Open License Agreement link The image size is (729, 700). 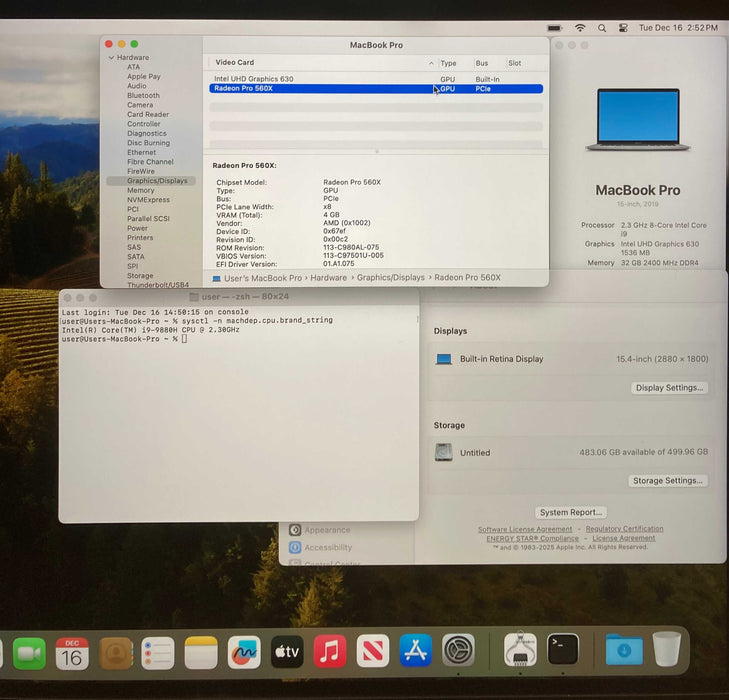(623, 538)
